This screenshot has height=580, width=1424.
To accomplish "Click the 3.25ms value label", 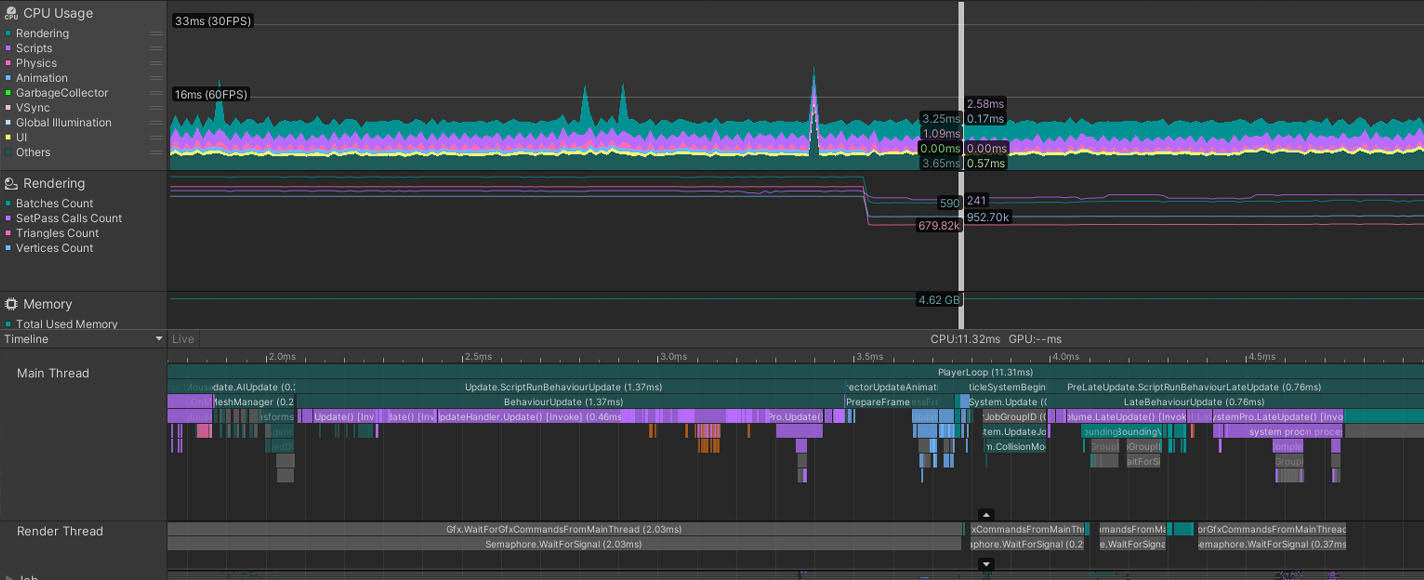I will tap(941, 118).
